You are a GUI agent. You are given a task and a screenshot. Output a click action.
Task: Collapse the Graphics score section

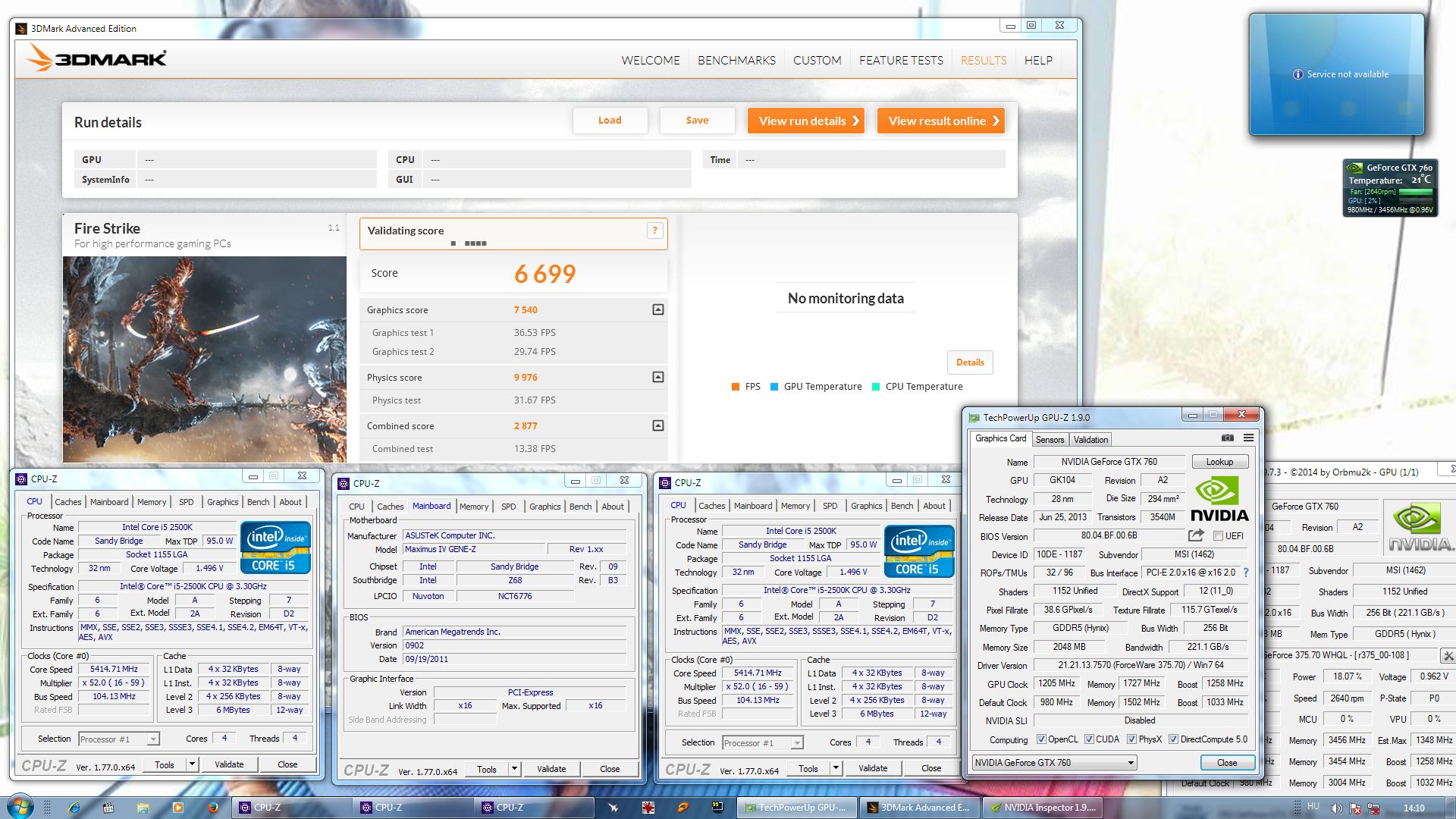658,309
